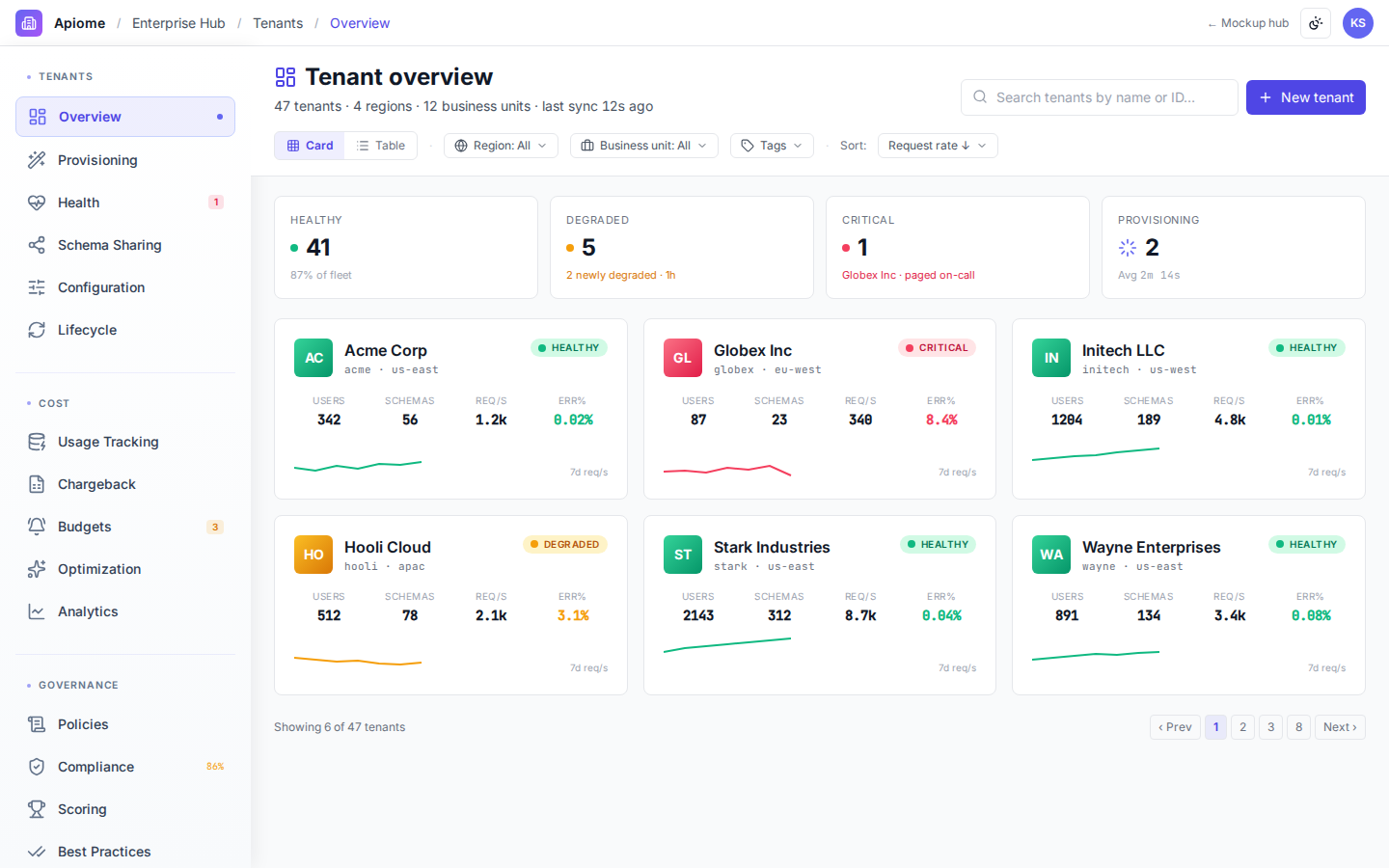Click the Health badge showing 1
The width and height of the screenshot is (1389, 868).
216,203
